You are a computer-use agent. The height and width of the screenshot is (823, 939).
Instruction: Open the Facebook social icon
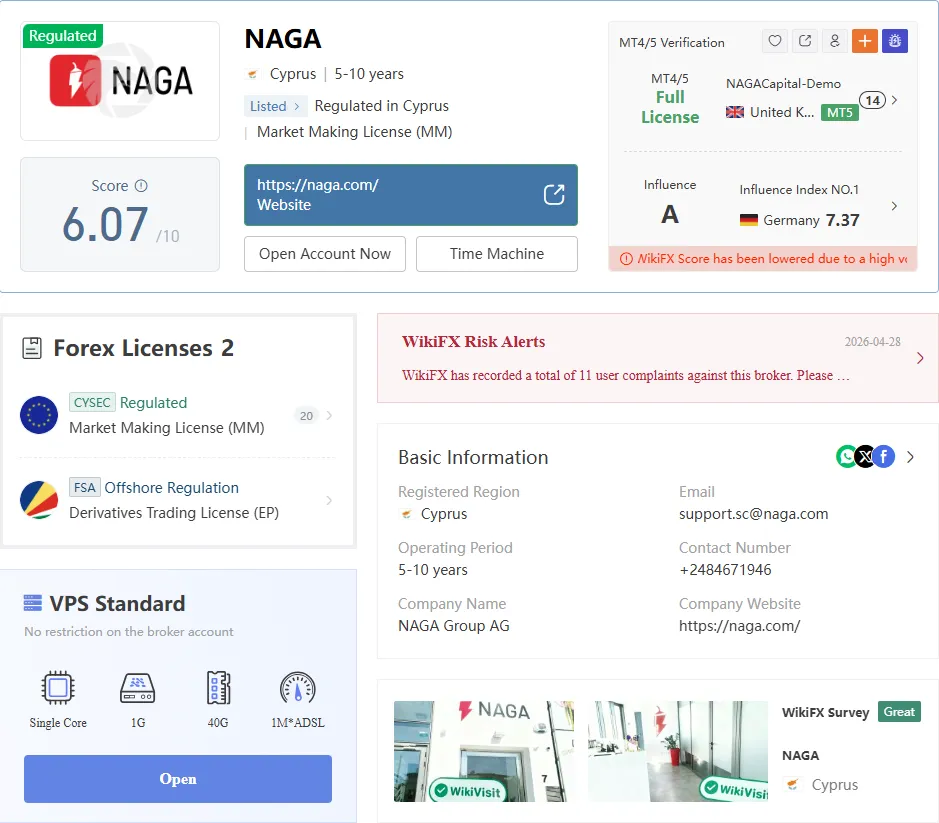[884, 457]
